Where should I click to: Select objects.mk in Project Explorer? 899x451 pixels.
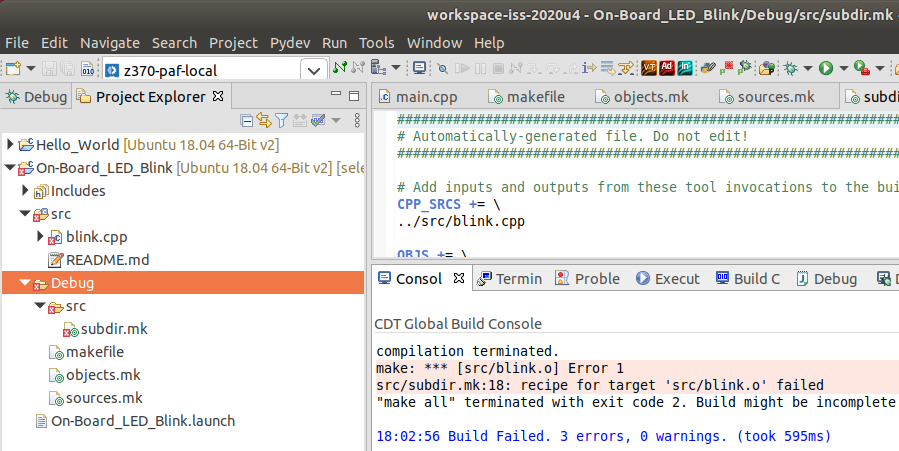[x=103, y=375]
